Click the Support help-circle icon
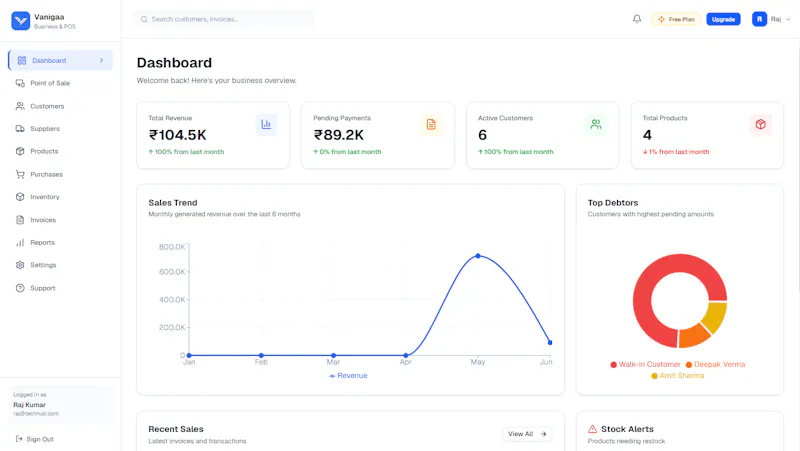The height and width of the screenshot is (451, 800). click(20, 288)
